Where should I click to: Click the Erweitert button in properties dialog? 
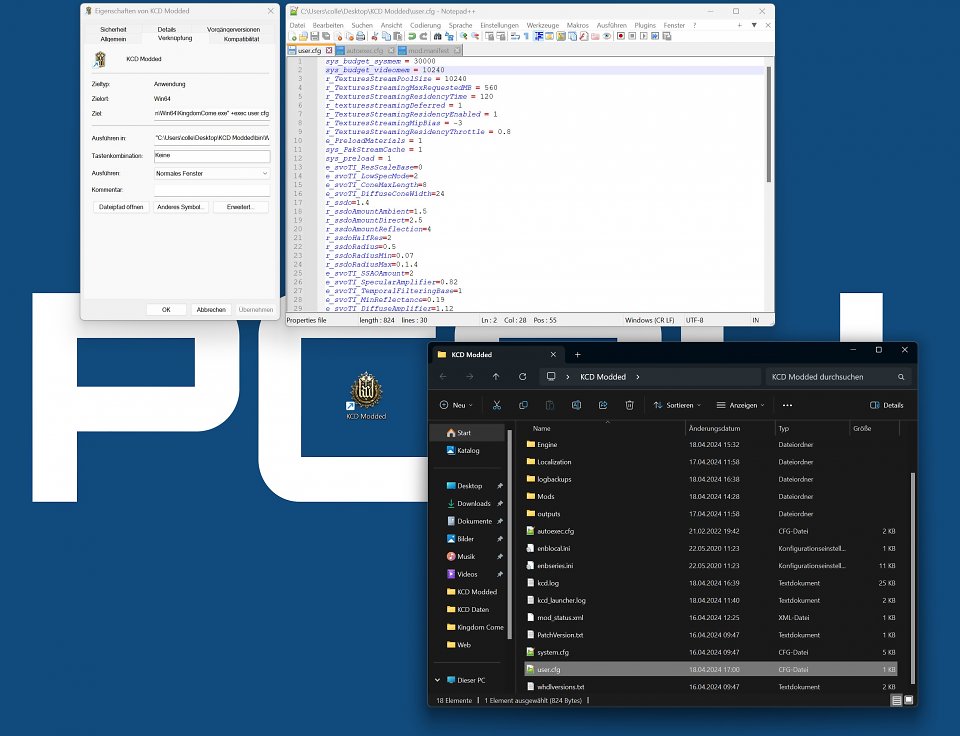[241, 207]
